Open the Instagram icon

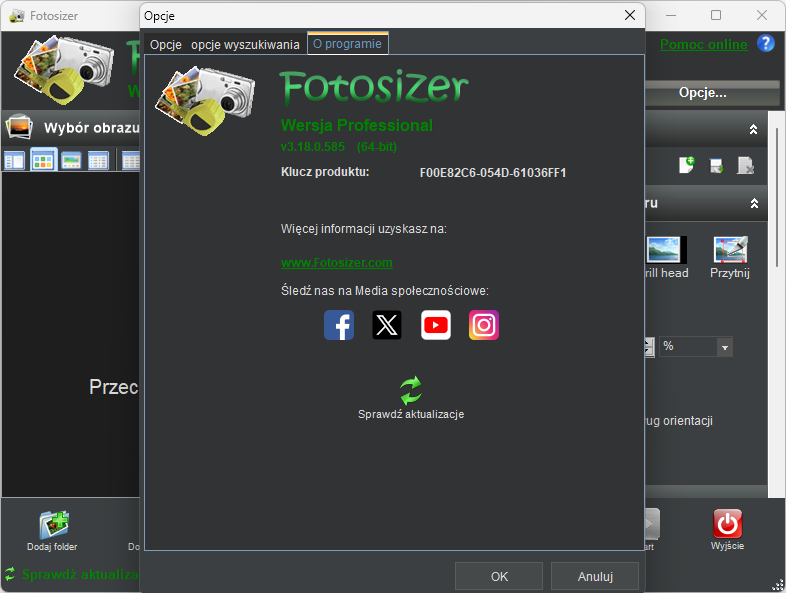click(484, 325)
